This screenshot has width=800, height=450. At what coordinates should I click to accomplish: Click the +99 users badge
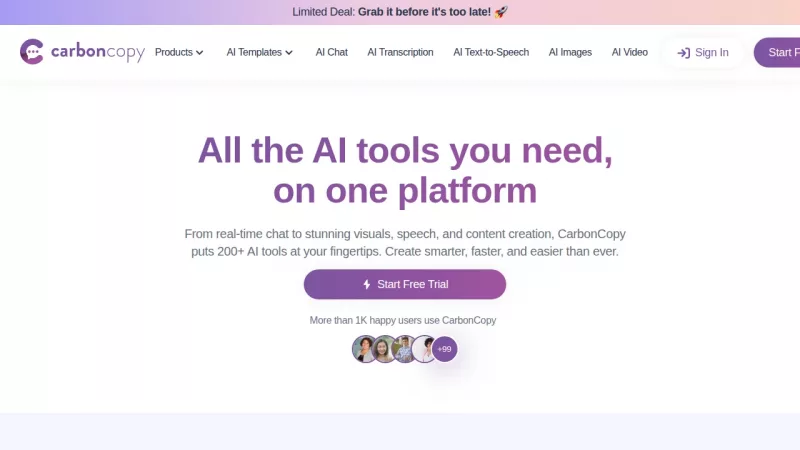(x=444, y=349)
